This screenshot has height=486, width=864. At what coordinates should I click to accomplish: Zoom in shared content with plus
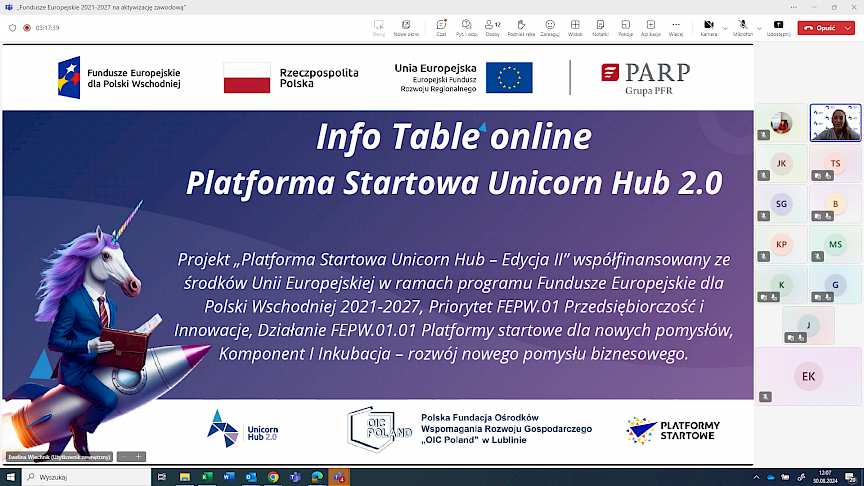(x=138, y=457)
